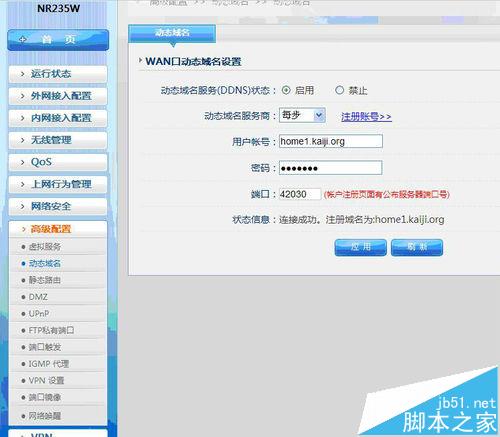Open the 动态域名服务商 dropdown
This screenshot has height=437, width=500.
coord(302,115)
